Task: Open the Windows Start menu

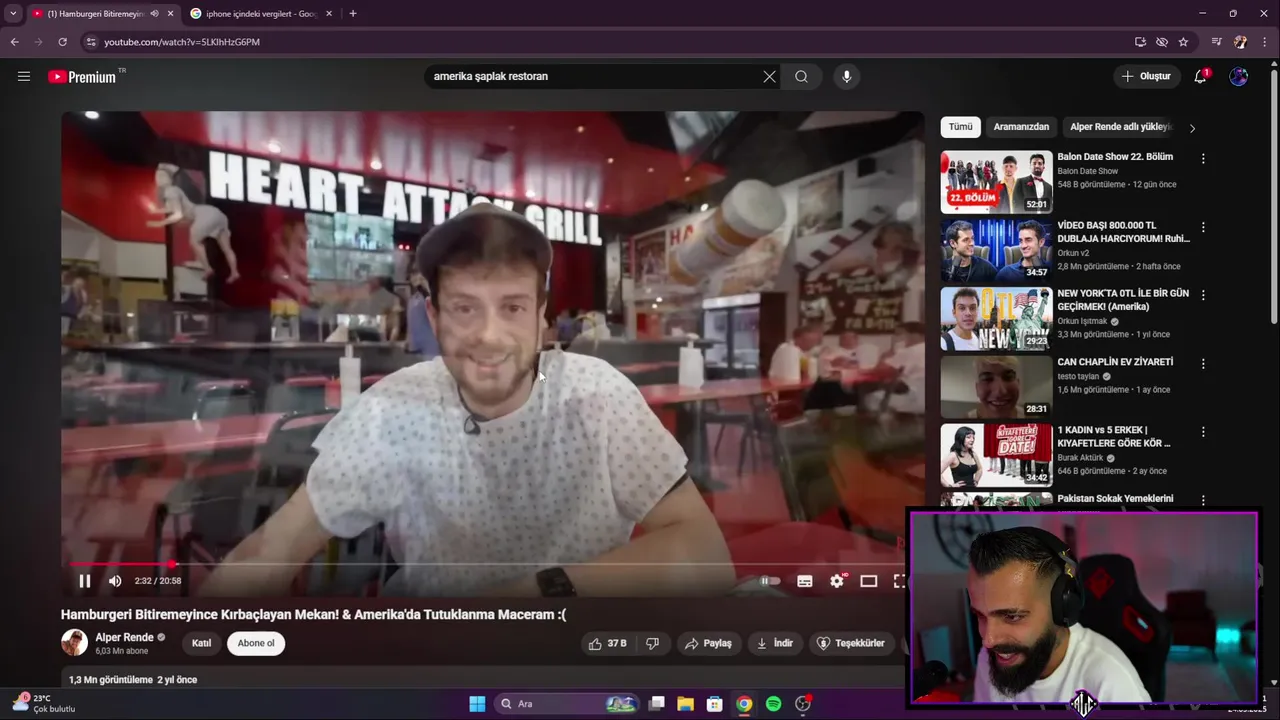Action: click(477, 704)
